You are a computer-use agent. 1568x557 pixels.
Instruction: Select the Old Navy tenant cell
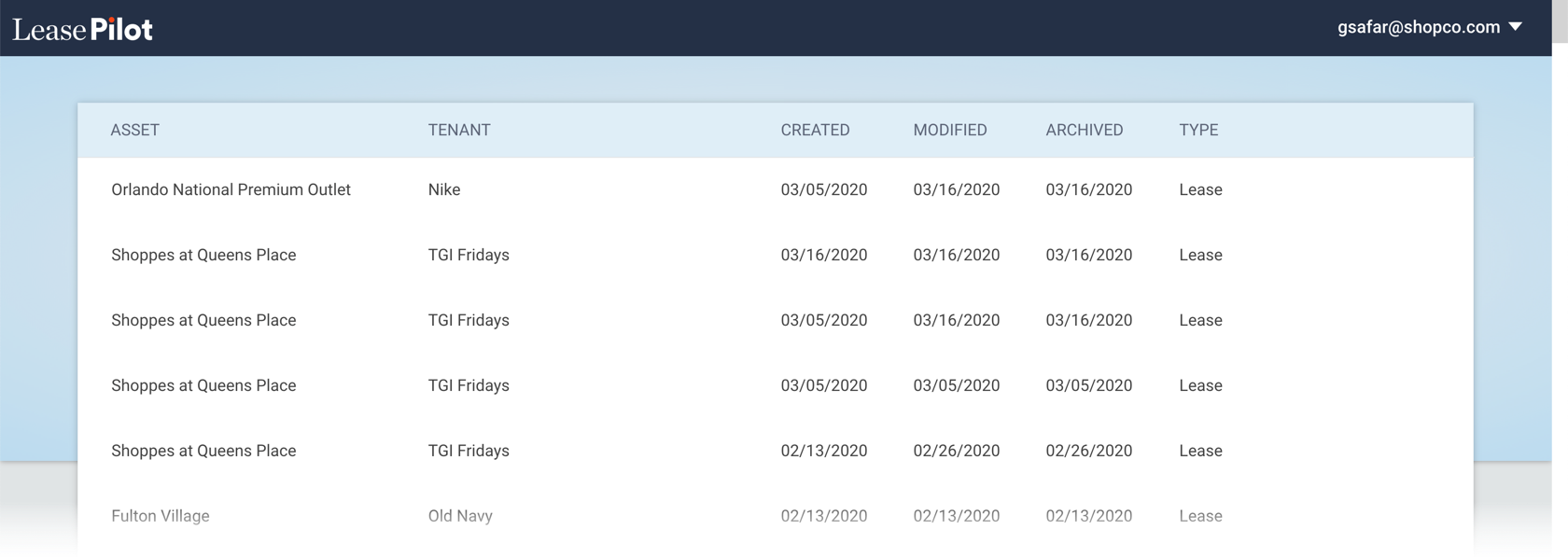click(x=460, y=516)
